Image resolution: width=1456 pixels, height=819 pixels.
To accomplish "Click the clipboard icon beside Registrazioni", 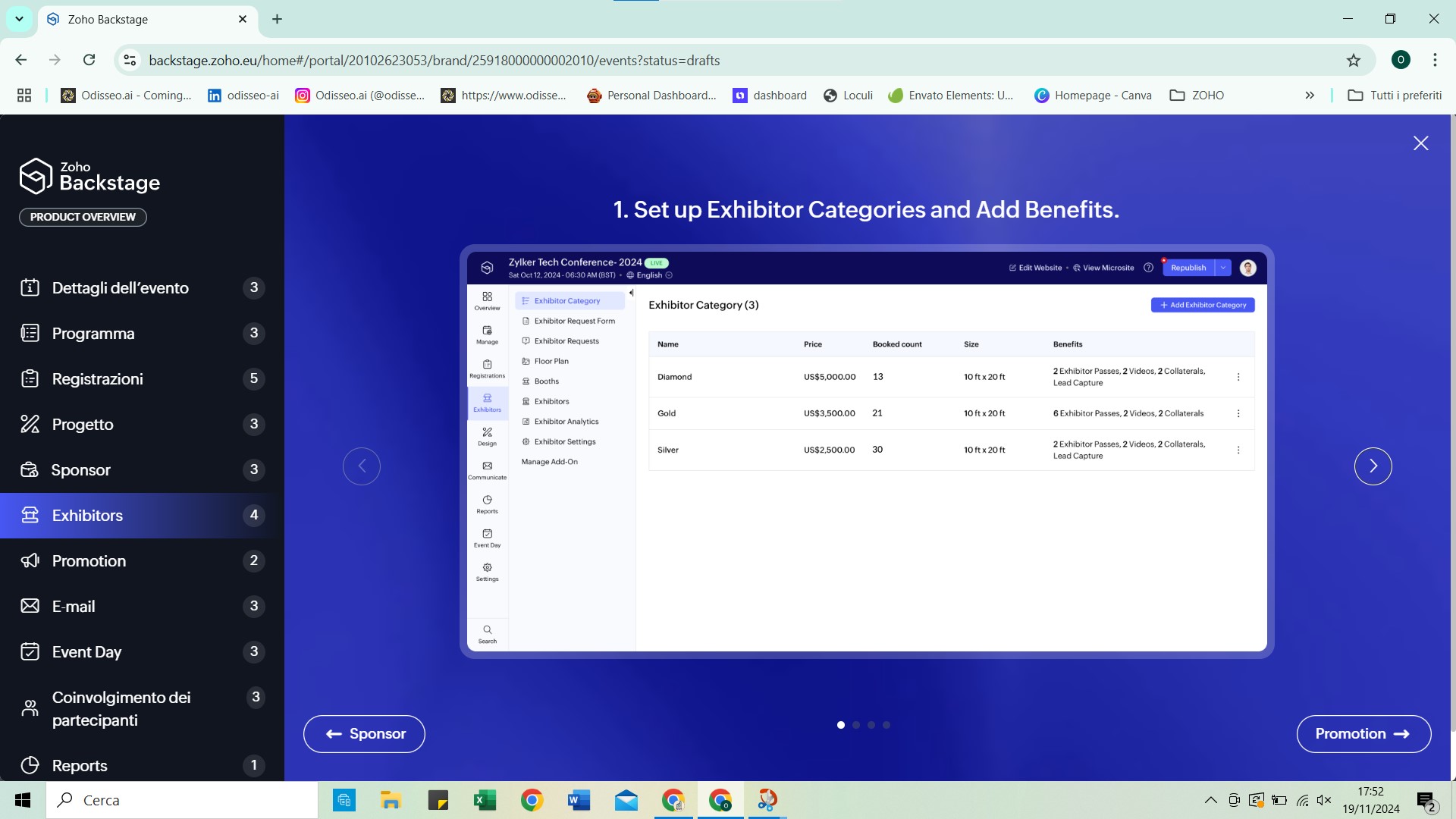I will click(30, 378).
